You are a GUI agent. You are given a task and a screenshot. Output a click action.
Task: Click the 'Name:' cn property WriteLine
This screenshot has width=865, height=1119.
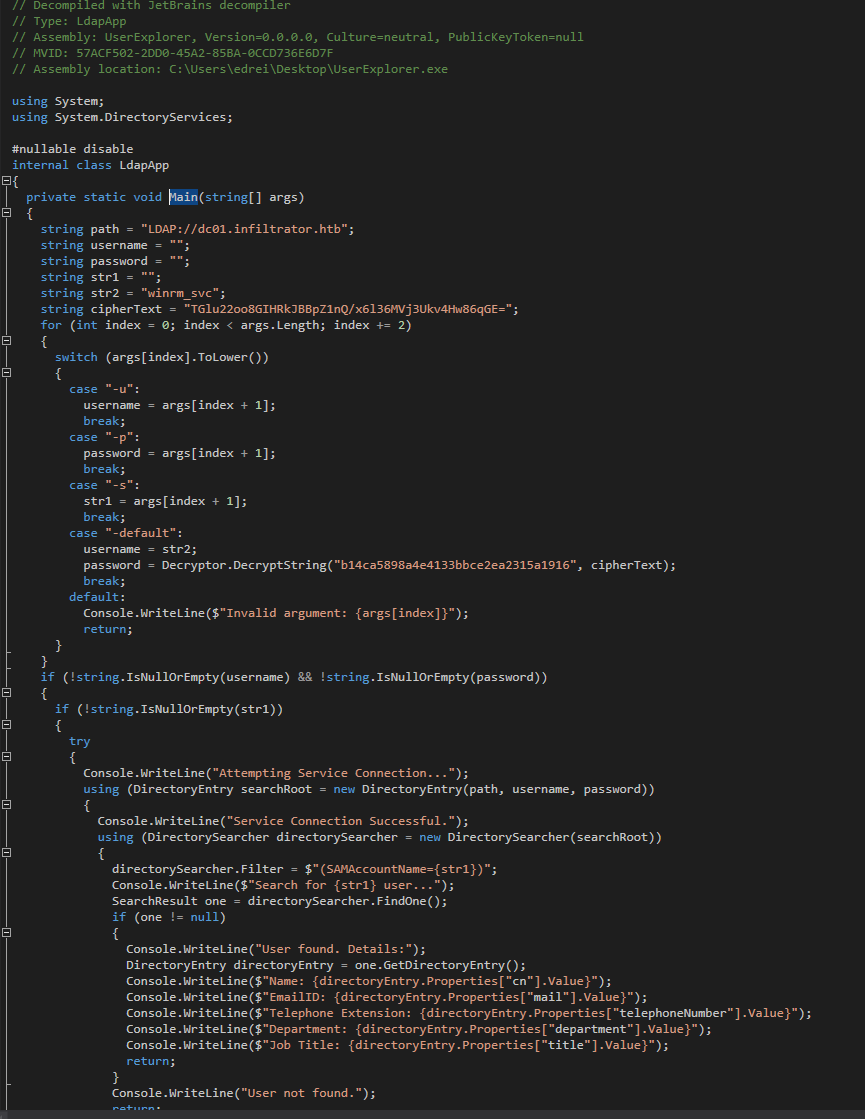click(369, 981)
